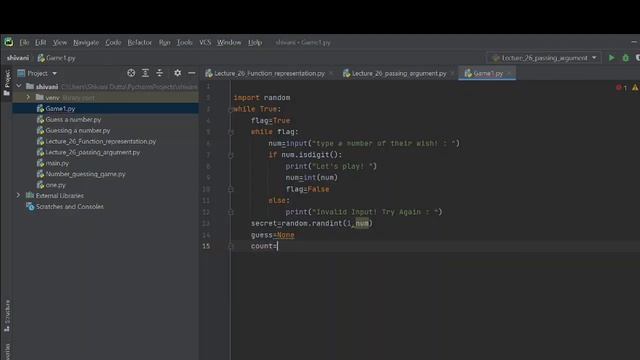The width and height of the screenshot is (640, 360).
Task: Open the Help menu
Action: tap(255, 42)
